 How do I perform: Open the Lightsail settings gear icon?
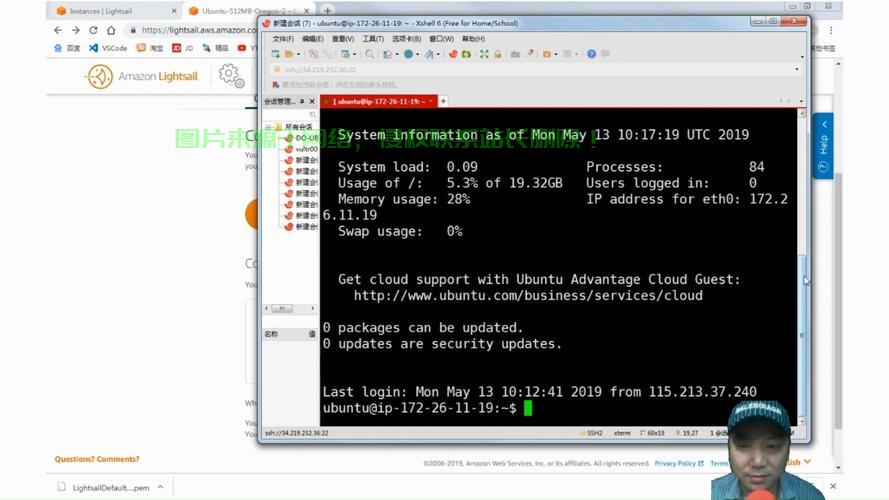tap(229, 75)
